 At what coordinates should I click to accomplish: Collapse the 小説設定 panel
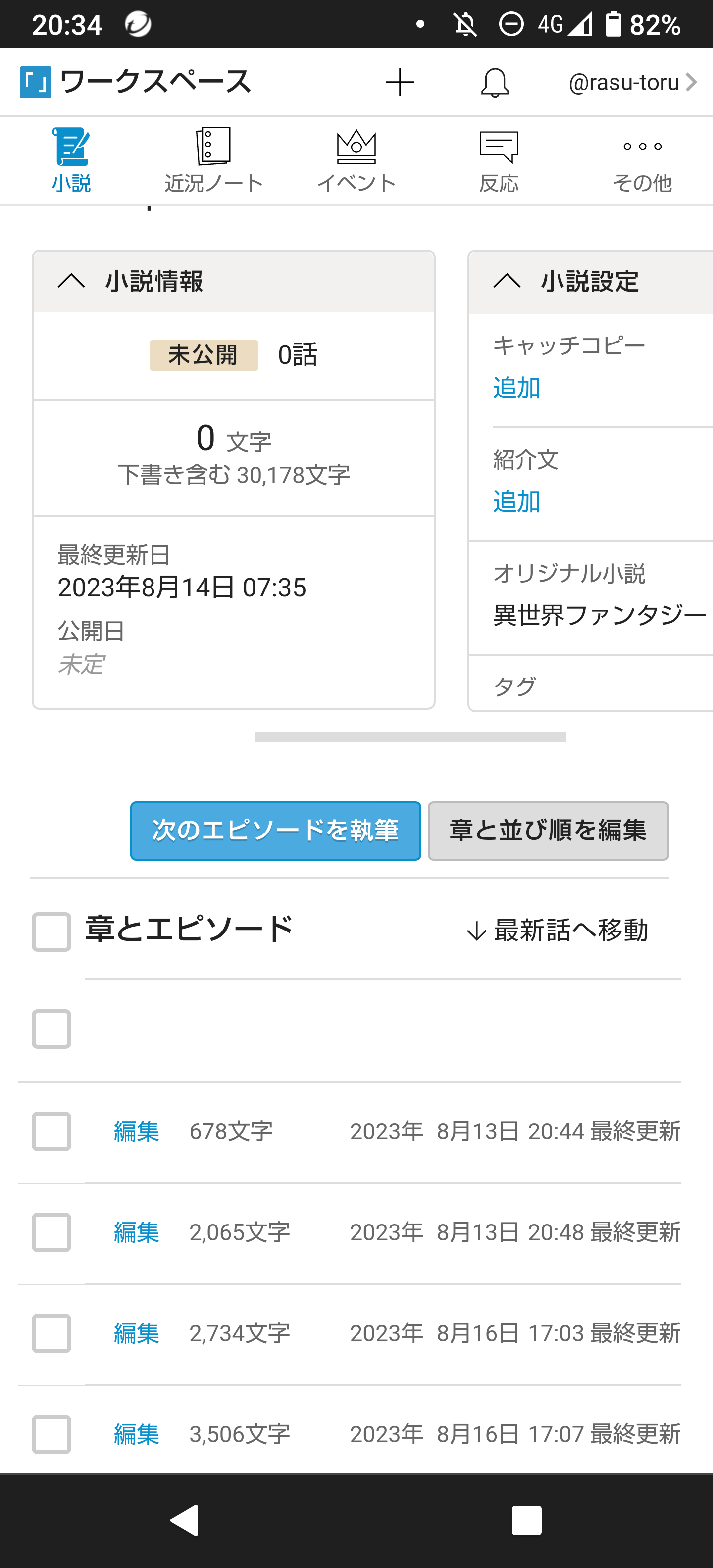(x=507, y=281)
